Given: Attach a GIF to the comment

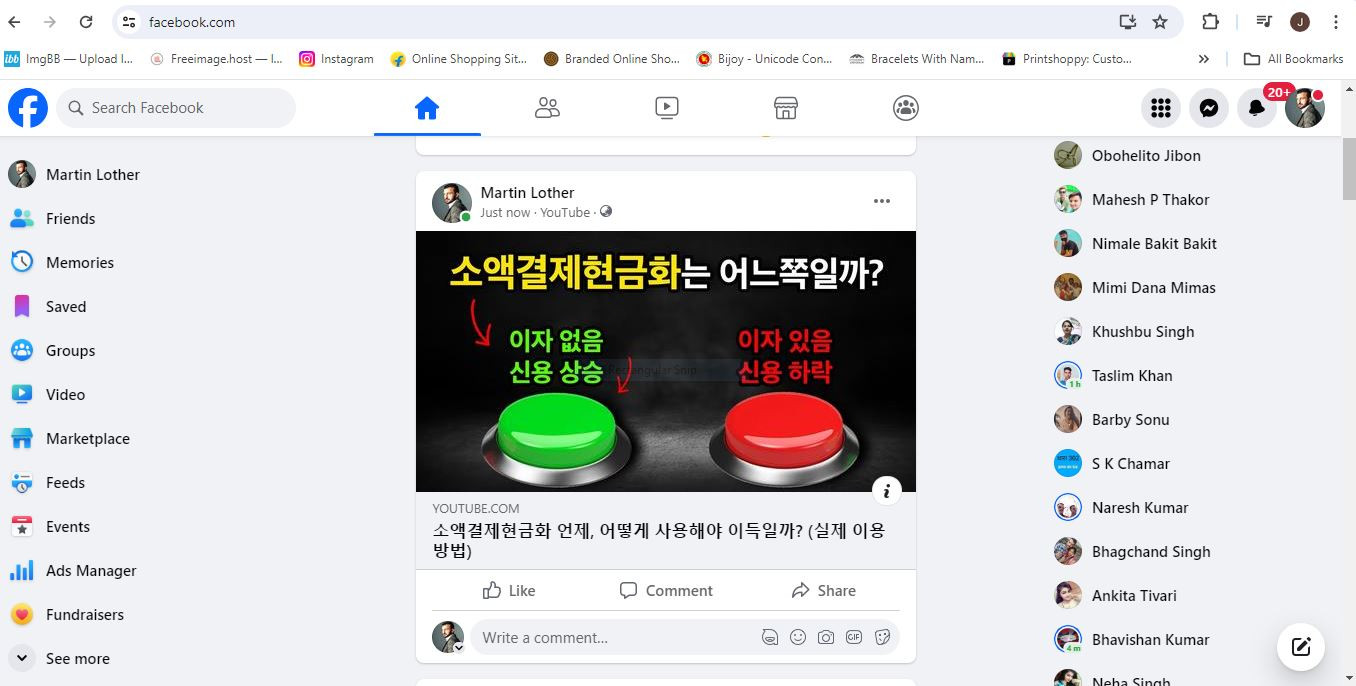Looking at the screenshot, I should pyautogui.click(x=854, y=637).
